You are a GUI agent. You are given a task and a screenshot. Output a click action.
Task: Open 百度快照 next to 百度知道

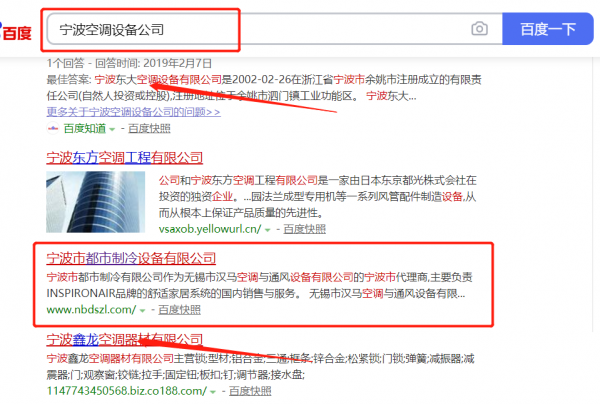149,129
